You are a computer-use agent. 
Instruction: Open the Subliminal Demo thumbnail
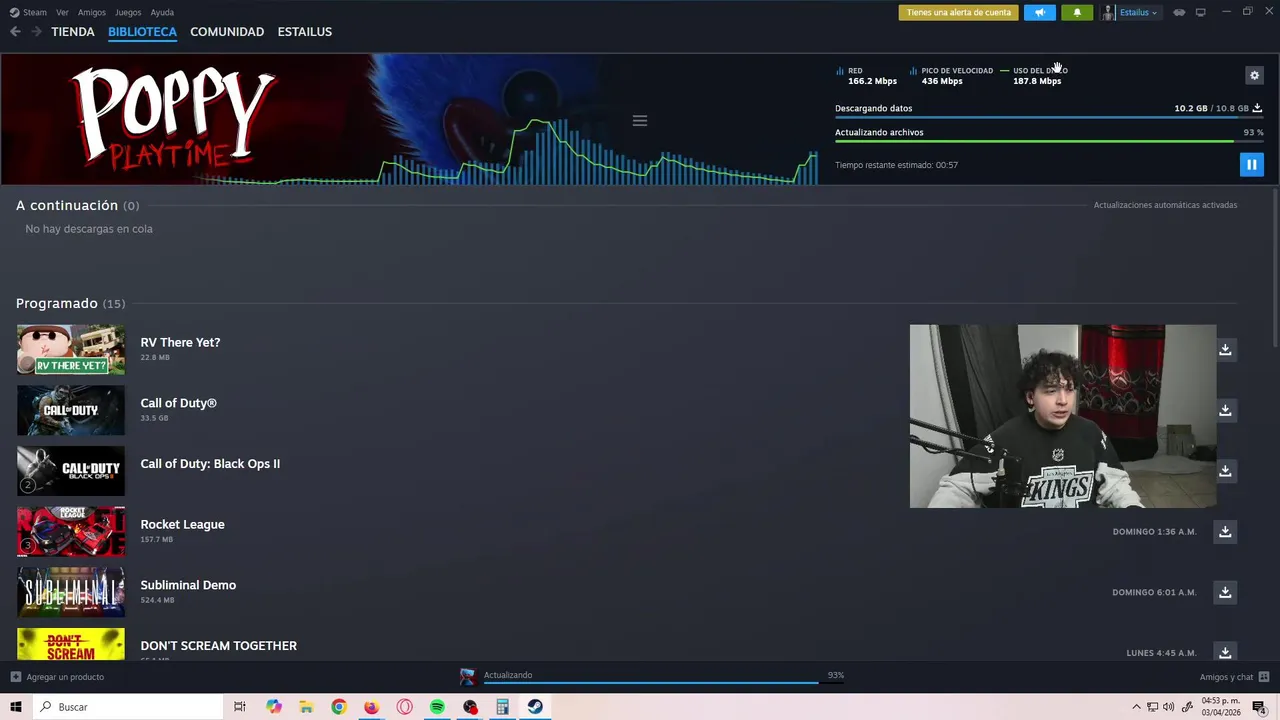(x=71, y=592)
